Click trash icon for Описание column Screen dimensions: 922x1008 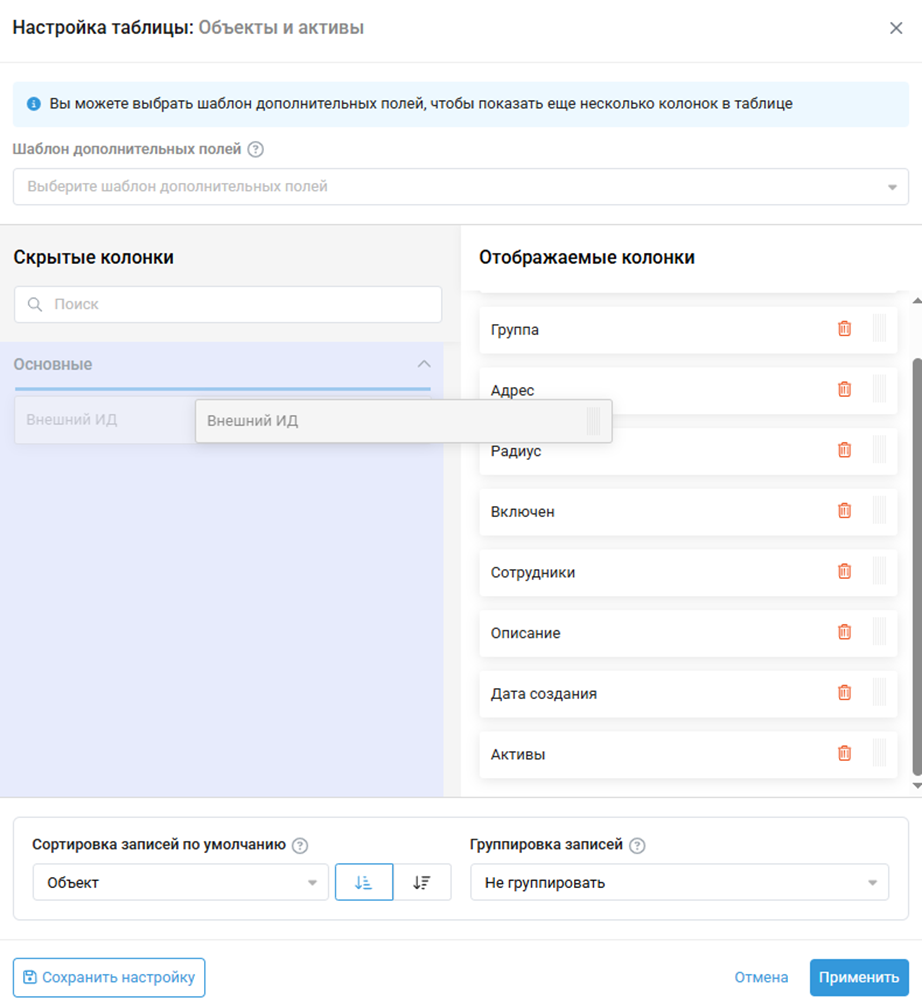pyautogui.click(x=844, y=632)
